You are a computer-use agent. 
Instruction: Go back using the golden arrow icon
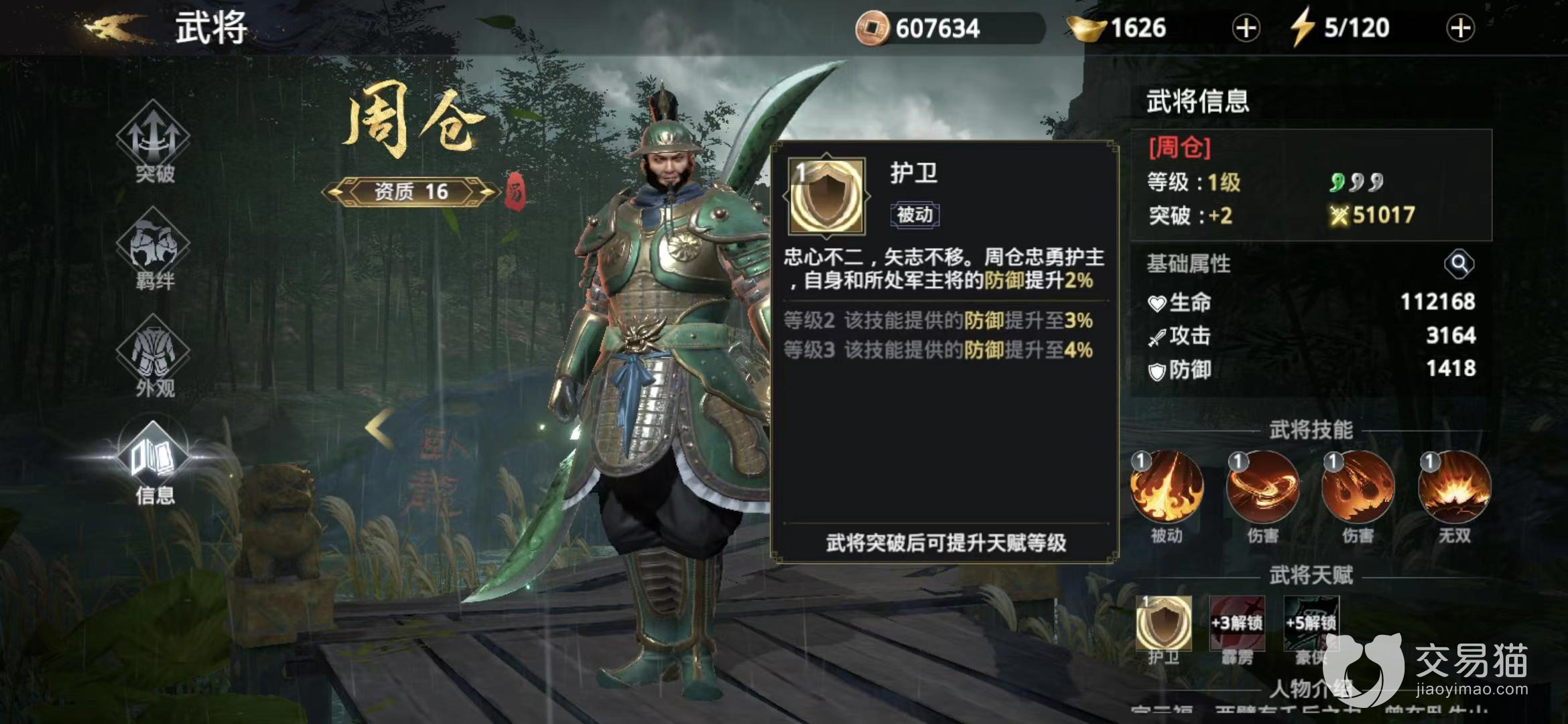pyautogui.click(x=115, y=28)
